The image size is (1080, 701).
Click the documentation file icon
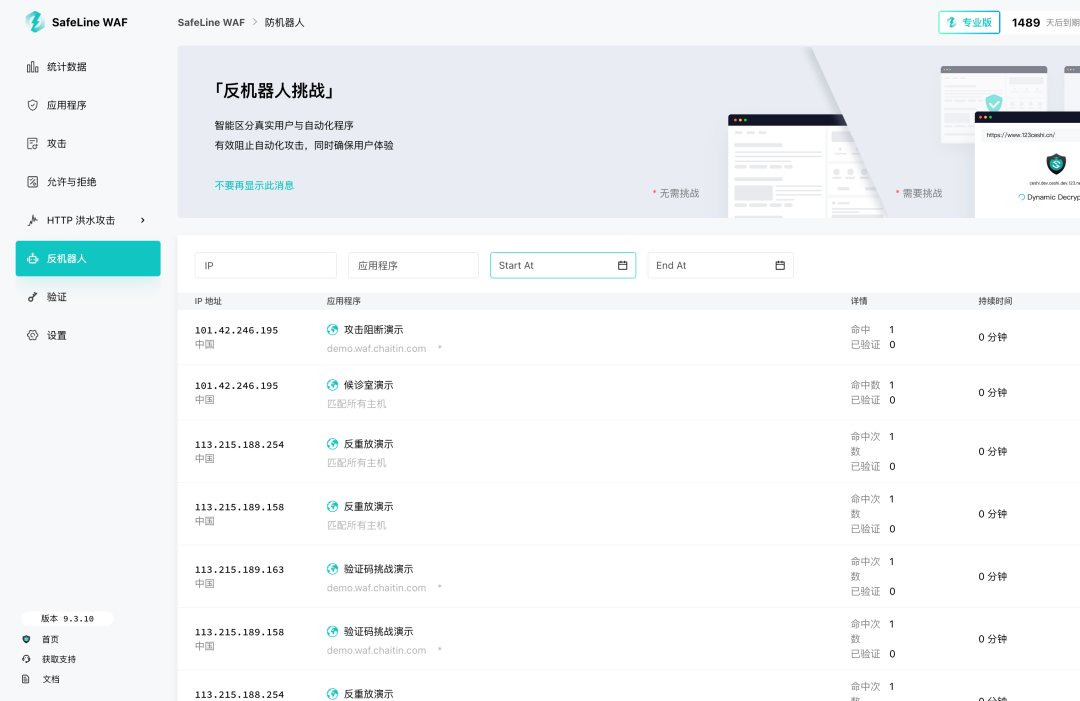26,679
